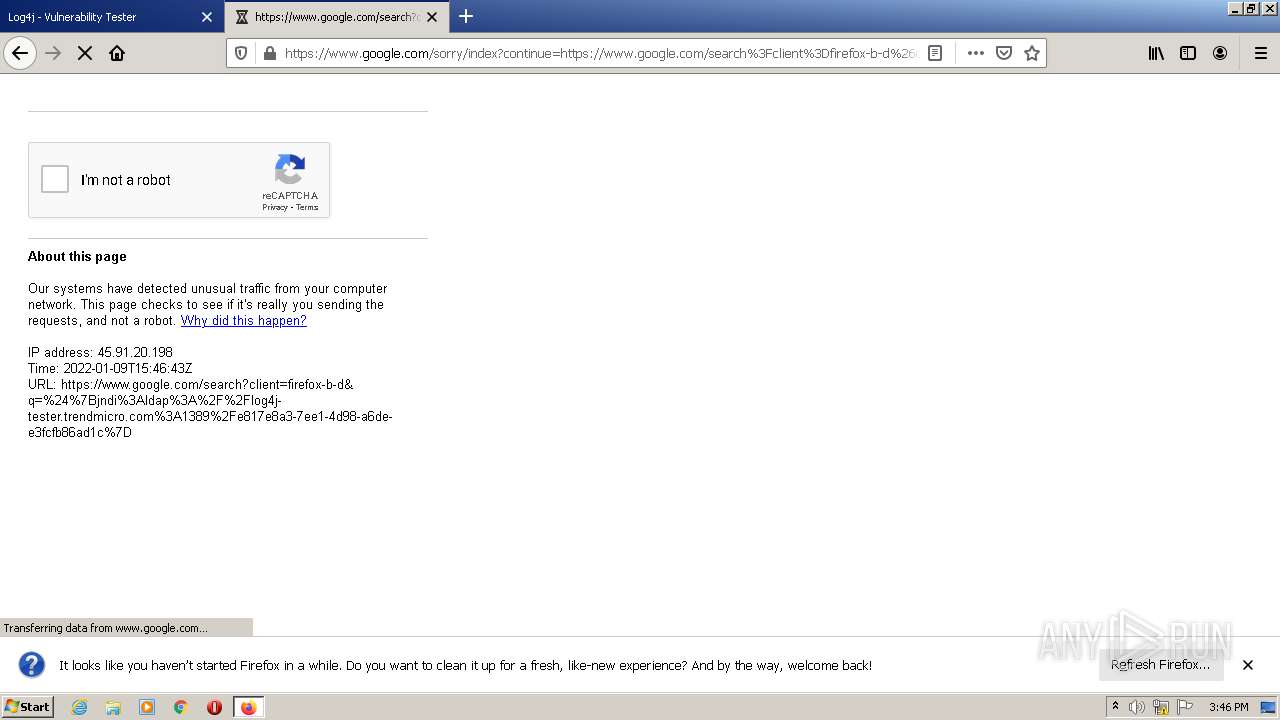The width and height of the screenshot is (1280, 720).
Task: View site security padlock info
Action: point(269,53)
